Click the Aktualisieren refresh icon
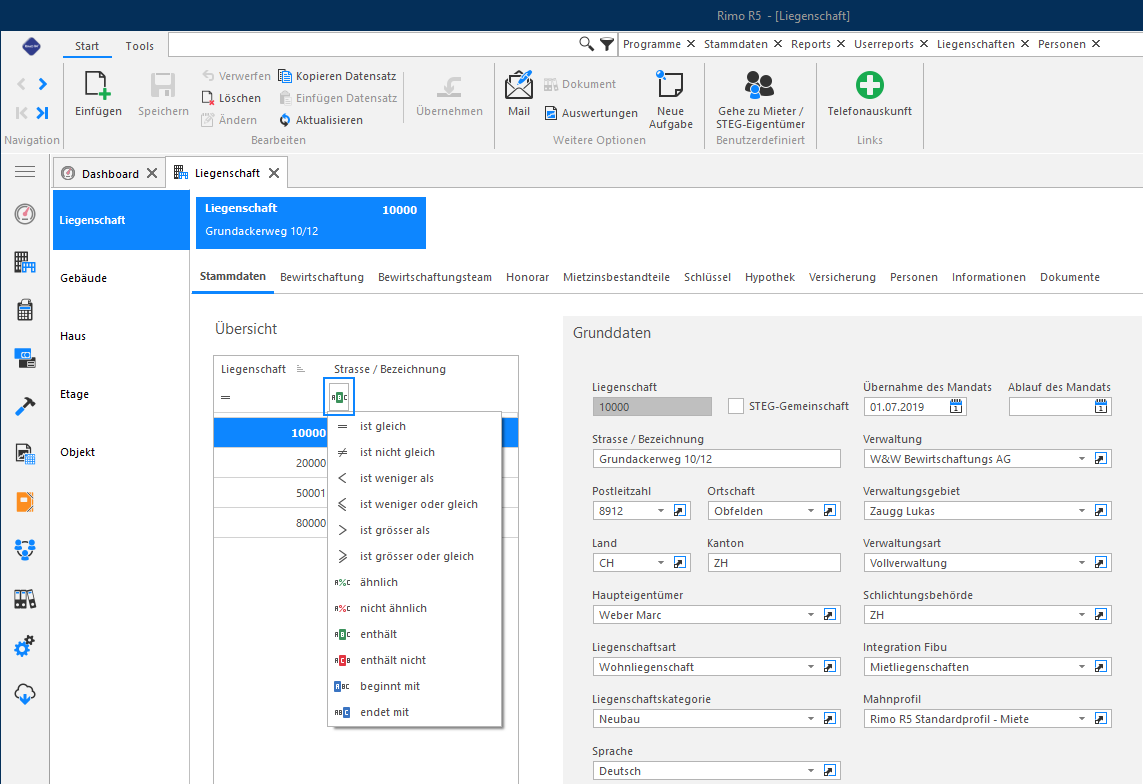The height and width of the screenshot is (784, 1143). [x=285, y=120]
